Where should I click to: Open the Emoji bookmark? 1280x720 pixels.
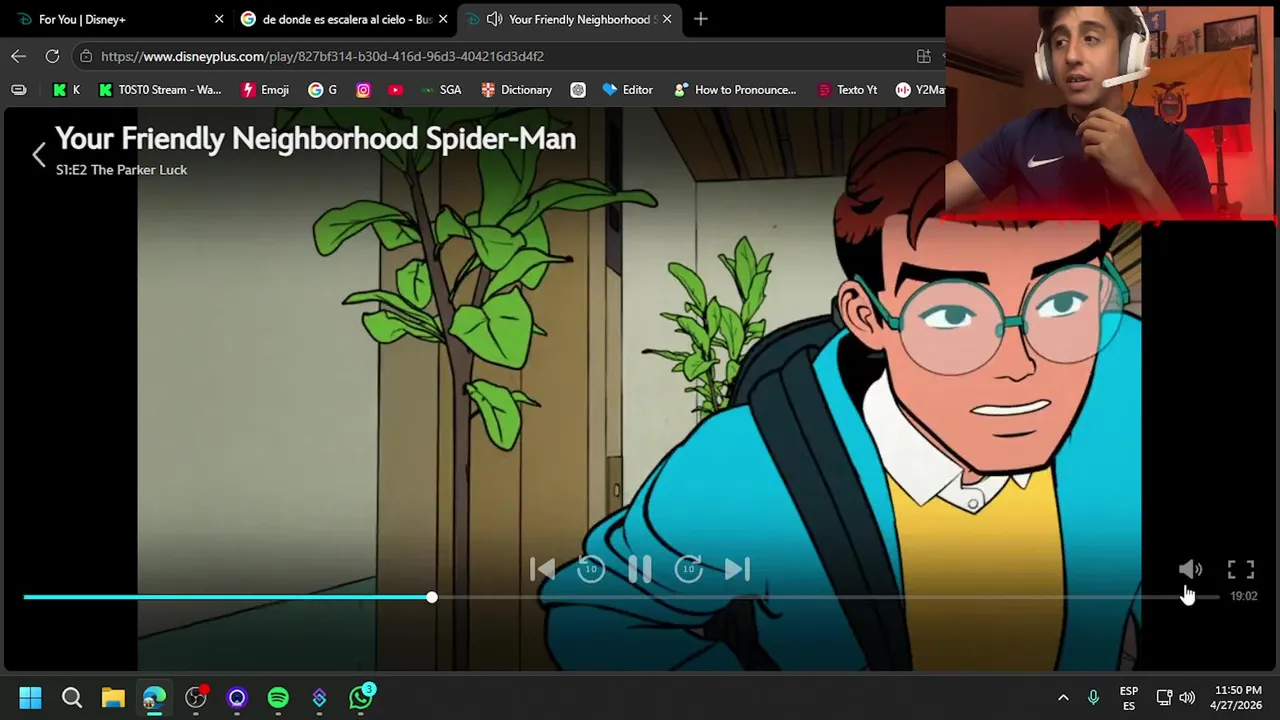point(266,90)
